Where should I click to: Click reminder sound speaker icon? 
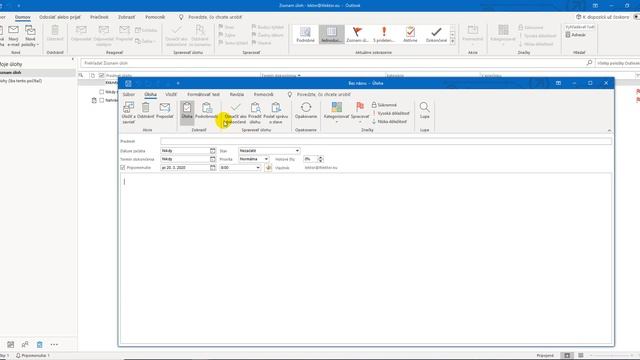268,168
